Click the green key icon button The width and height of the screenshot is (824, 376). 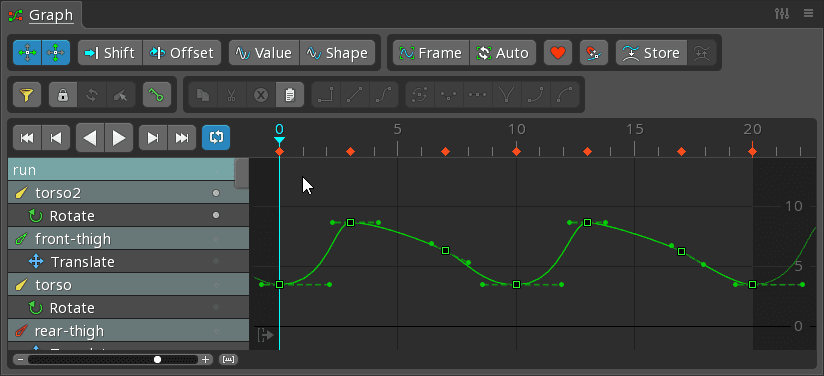point(157,95)
